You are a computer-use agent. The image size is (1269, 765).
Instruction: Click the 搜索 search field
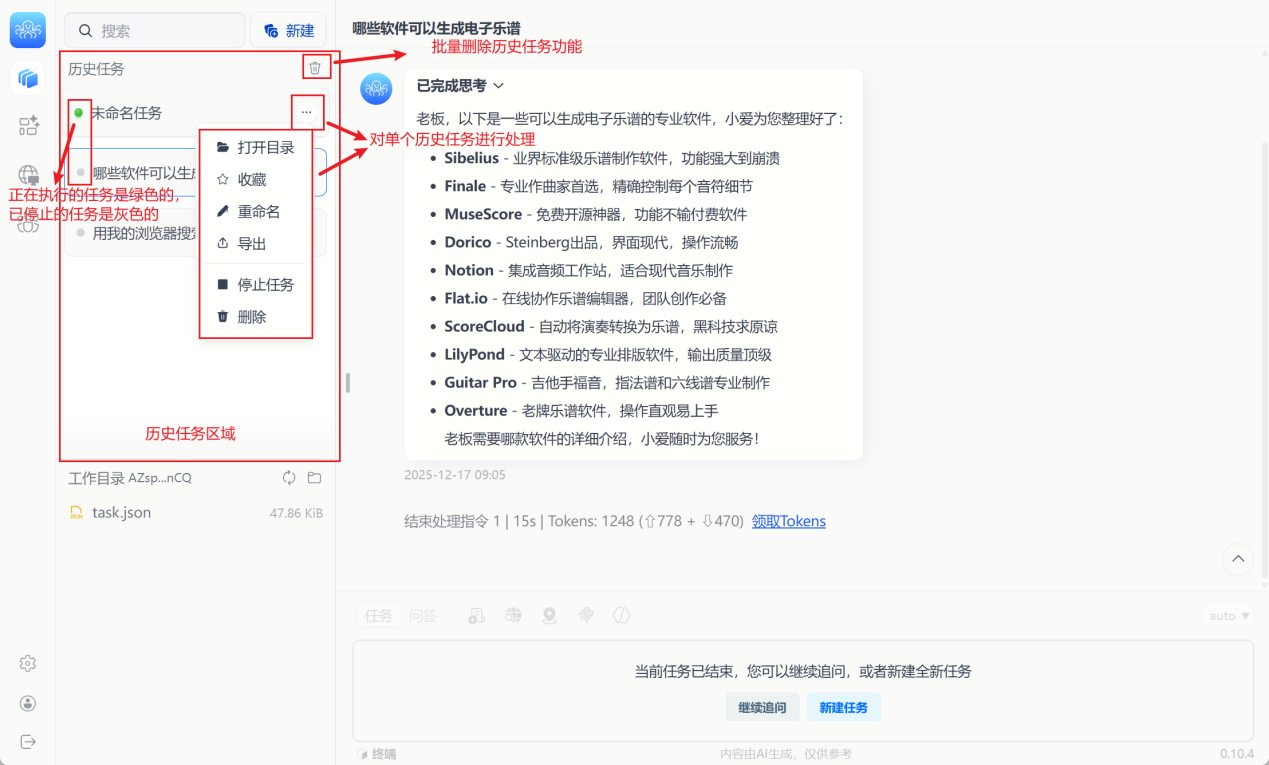pos(155,31)
